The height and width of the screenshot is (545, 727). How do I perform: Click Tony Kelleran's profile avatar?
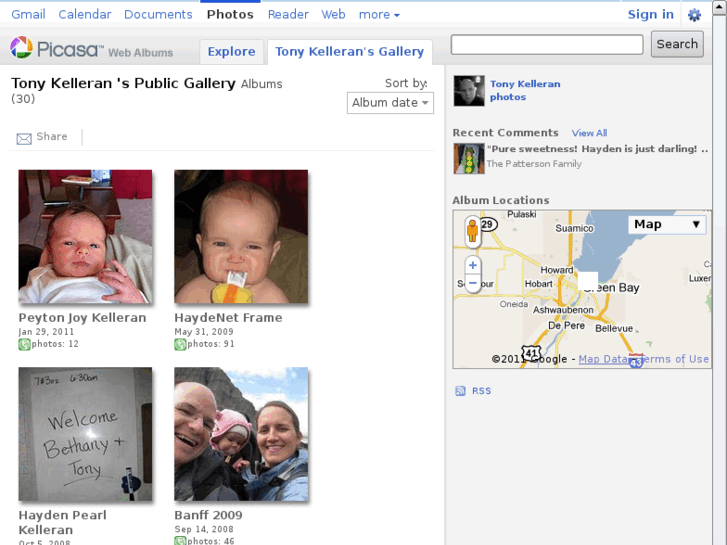point(468,90)
